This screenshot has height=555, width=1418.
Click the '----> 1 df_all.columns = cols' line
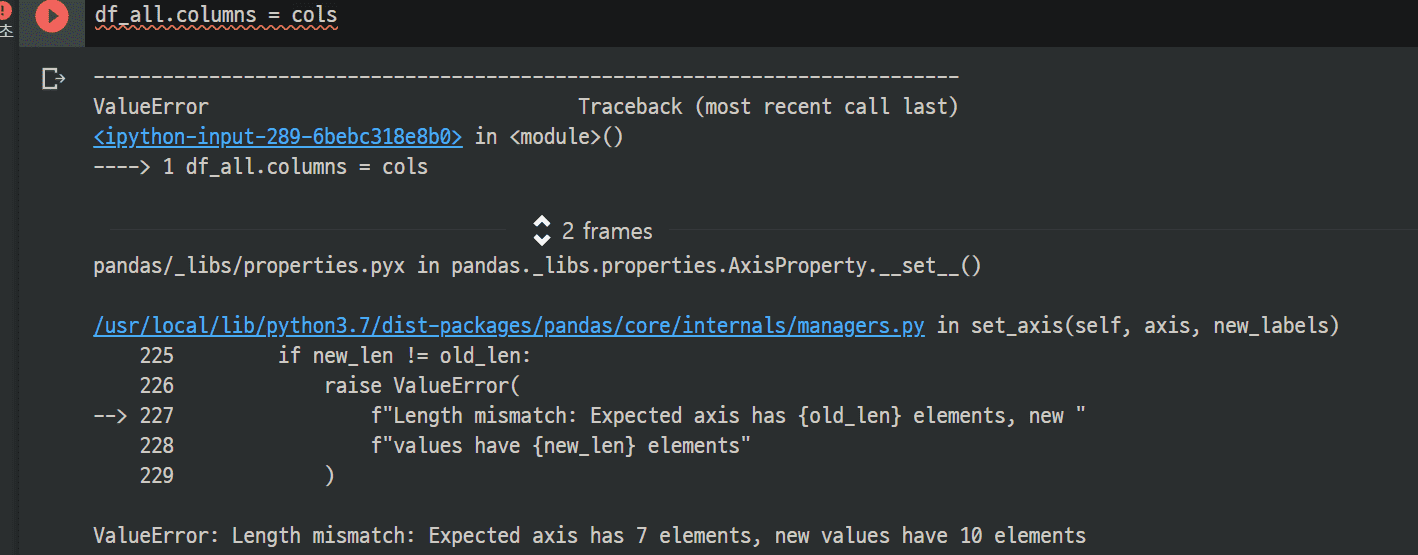(260, 166)
